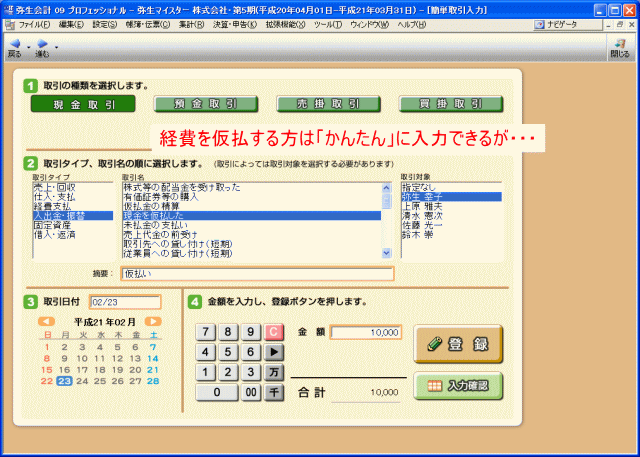Select 弥生 幸子 in 取引対象 list
This screenshot has height=457, width=640.
click(x=451, y=197)
